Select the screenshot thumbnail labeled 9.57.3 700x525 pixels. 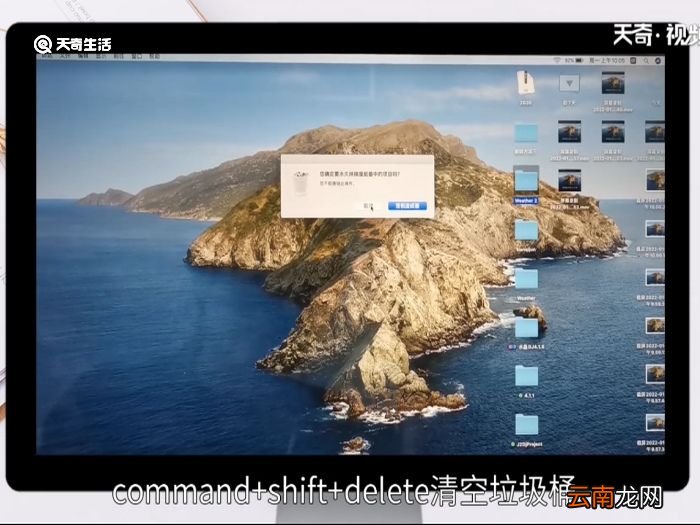coord(655,422)
